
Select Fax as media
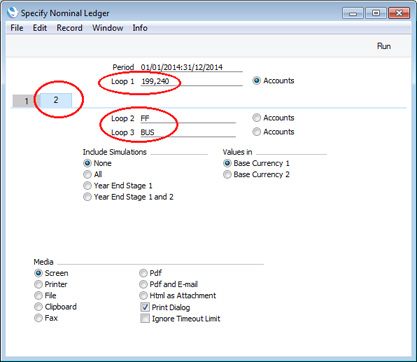click(39, 318)
